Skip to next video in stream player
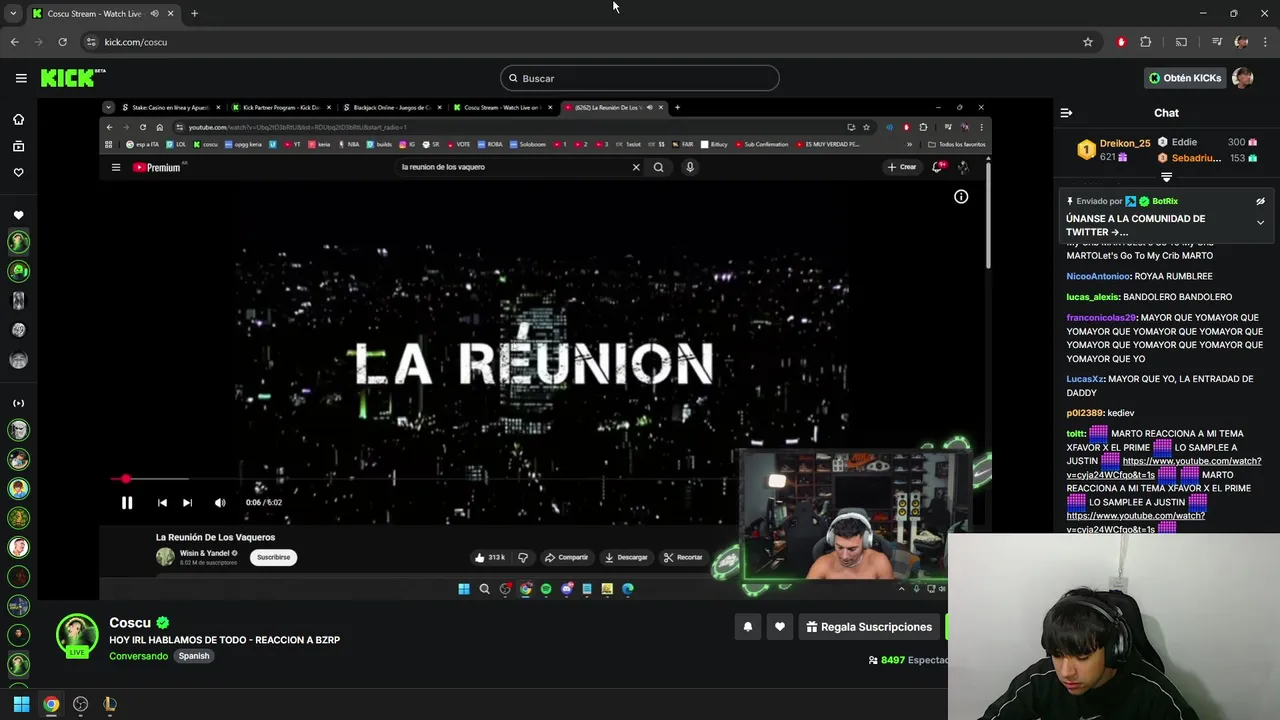The width and height of the screenshot is (1280, 720). (187, 503)
